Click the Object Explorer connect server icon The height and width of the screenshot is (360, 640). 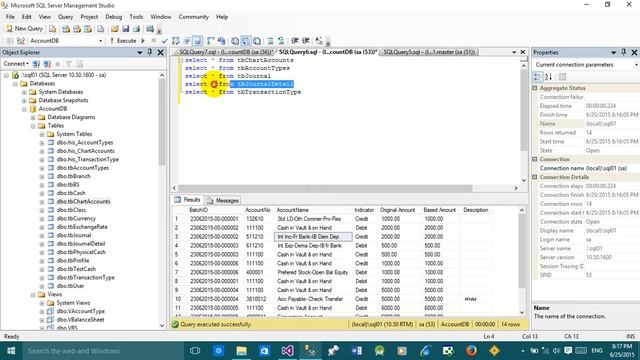coord(36,64)
